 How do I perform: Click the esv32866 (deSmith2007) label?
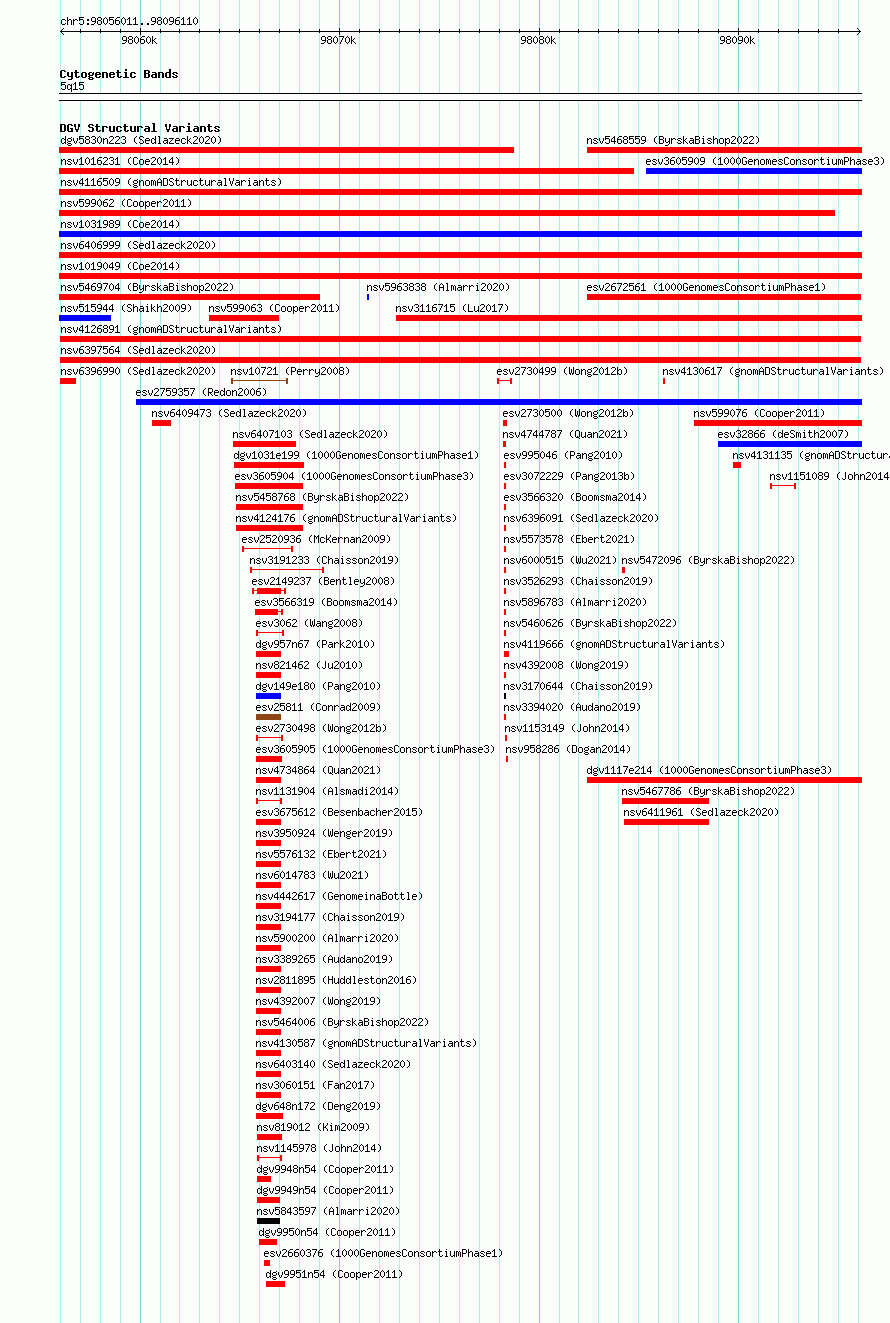point(784,435)
